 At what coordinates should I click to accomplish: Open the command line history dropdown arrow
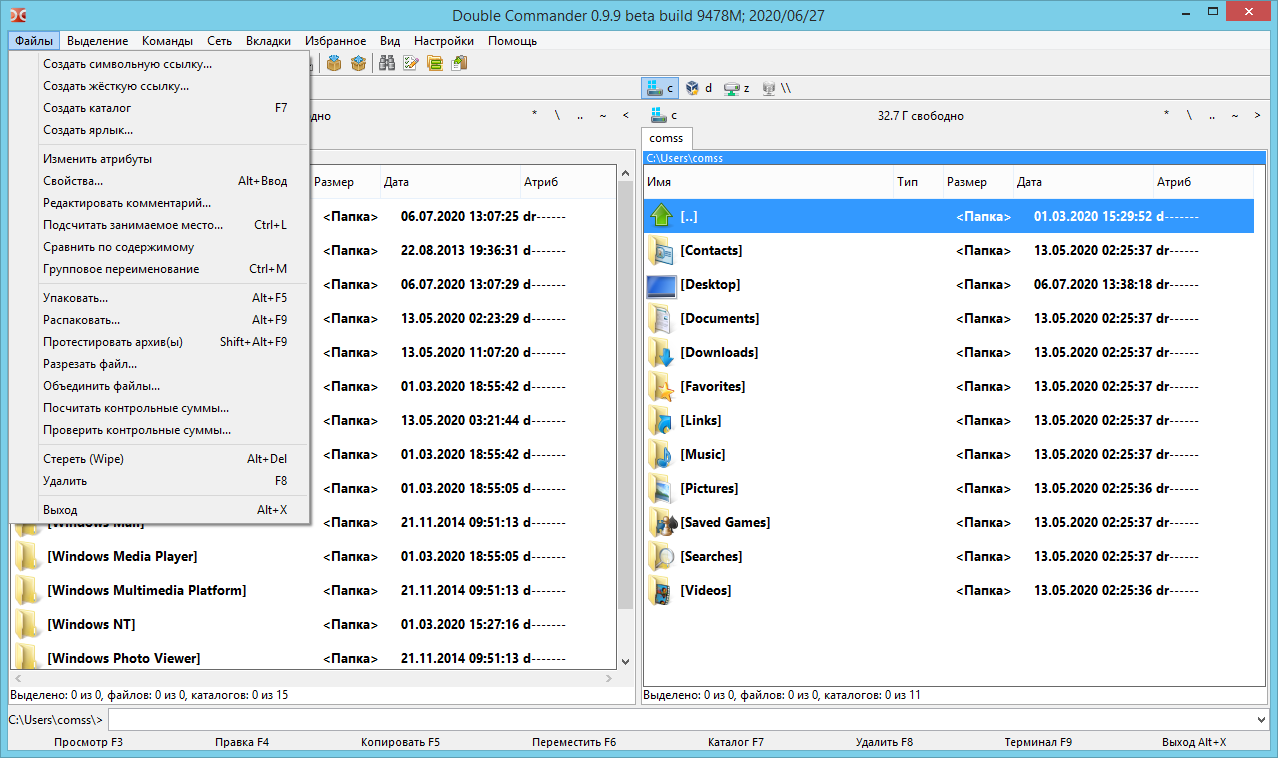[1262, 720]
